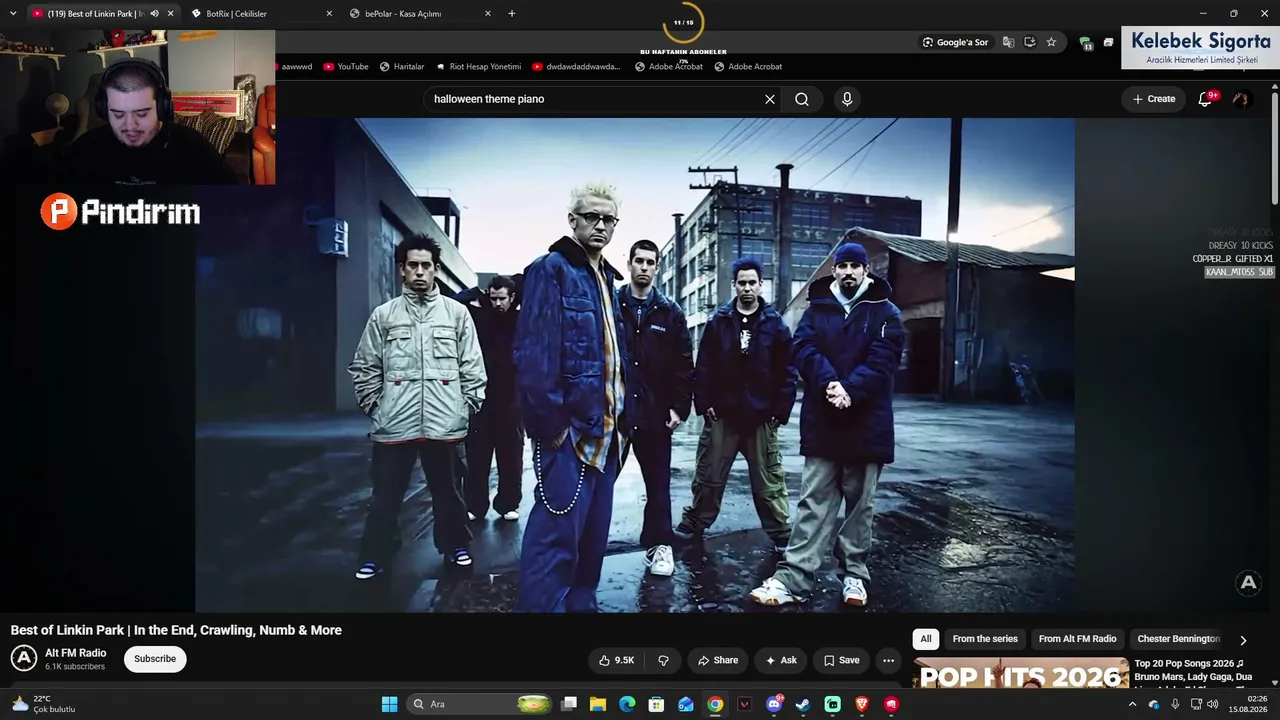Open the YouTube account avatar menu

tap(1241, 99)
